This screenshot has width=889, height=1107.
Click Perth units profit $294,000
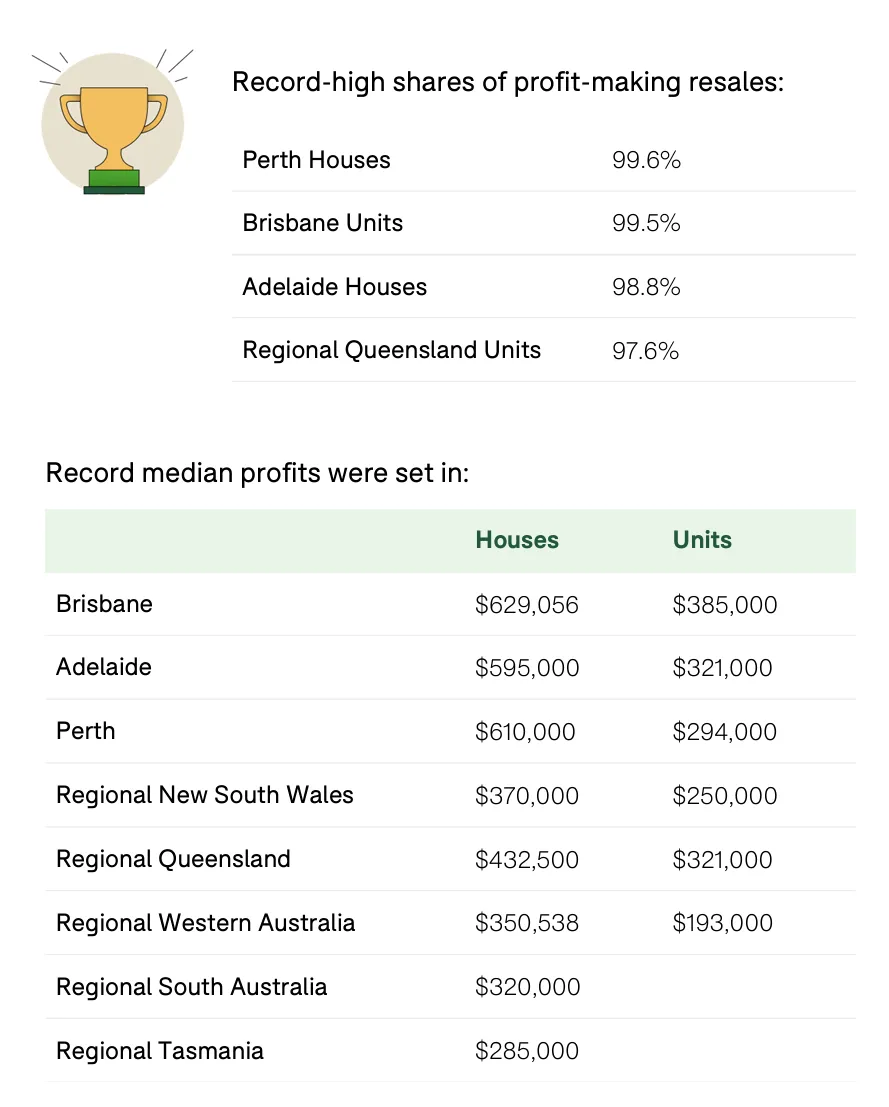(724, 732)
